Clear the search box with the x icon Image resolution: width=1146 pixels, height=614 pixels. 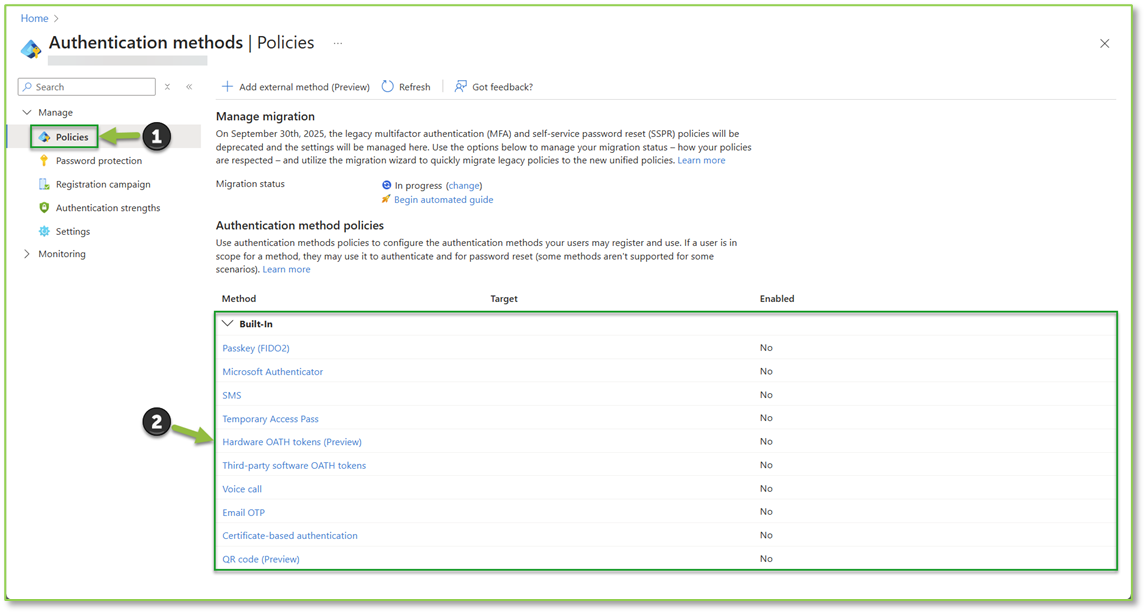(167, 87)
